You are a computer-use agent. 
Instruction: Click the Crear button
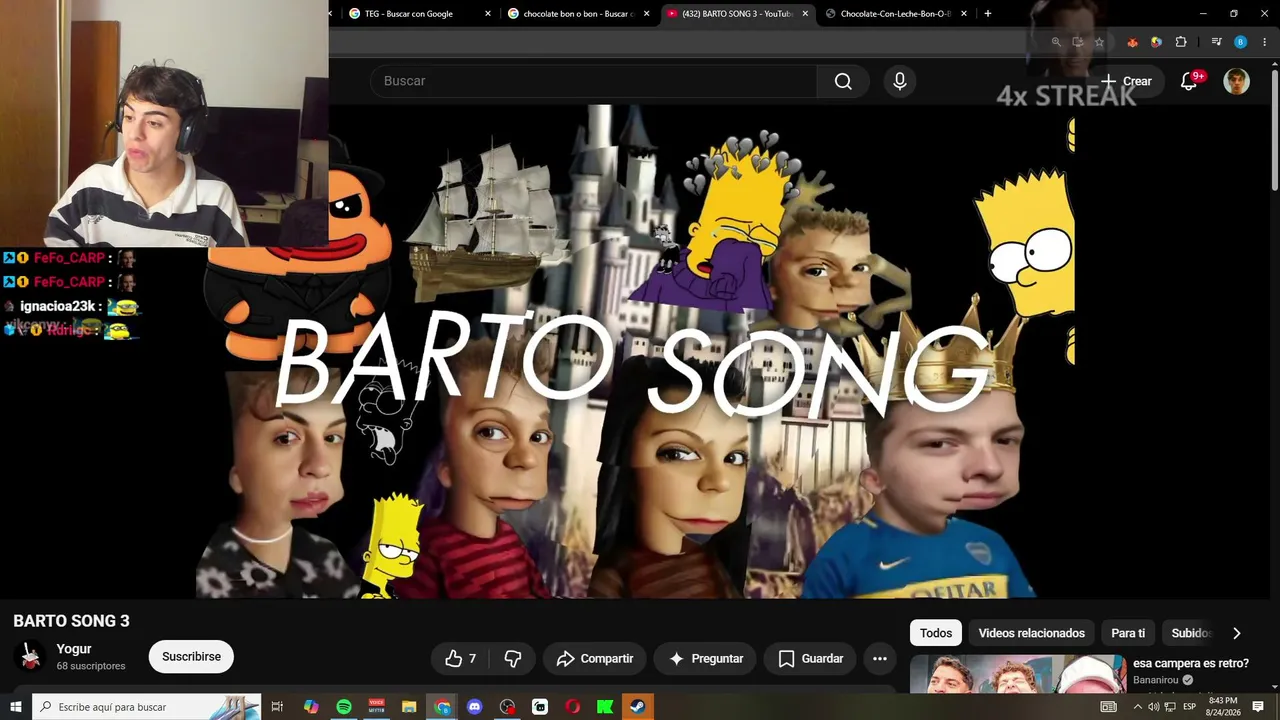click(1126, 81)
